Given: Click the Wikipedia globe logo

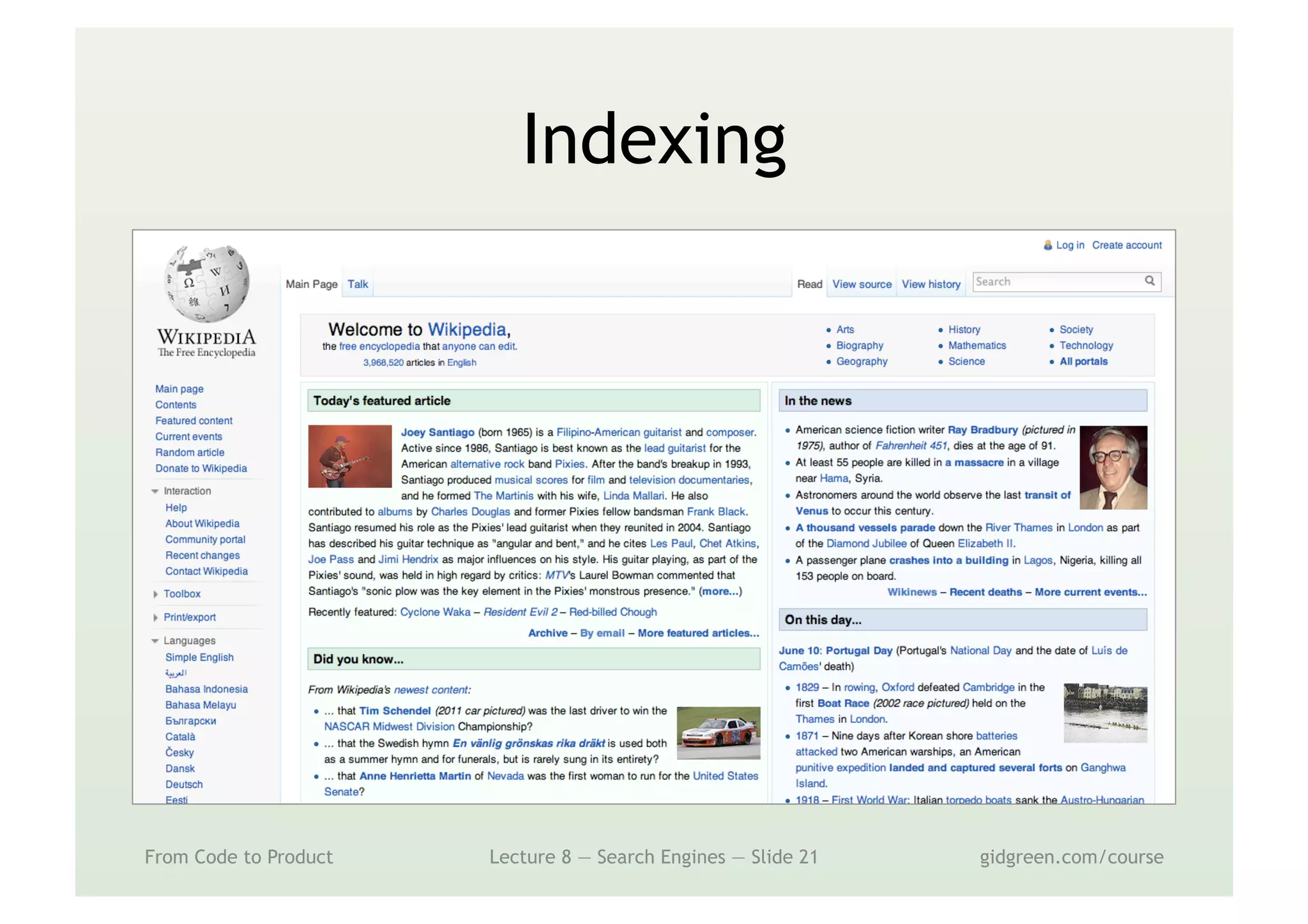Looking at the screenshot, I should [207, 284].
